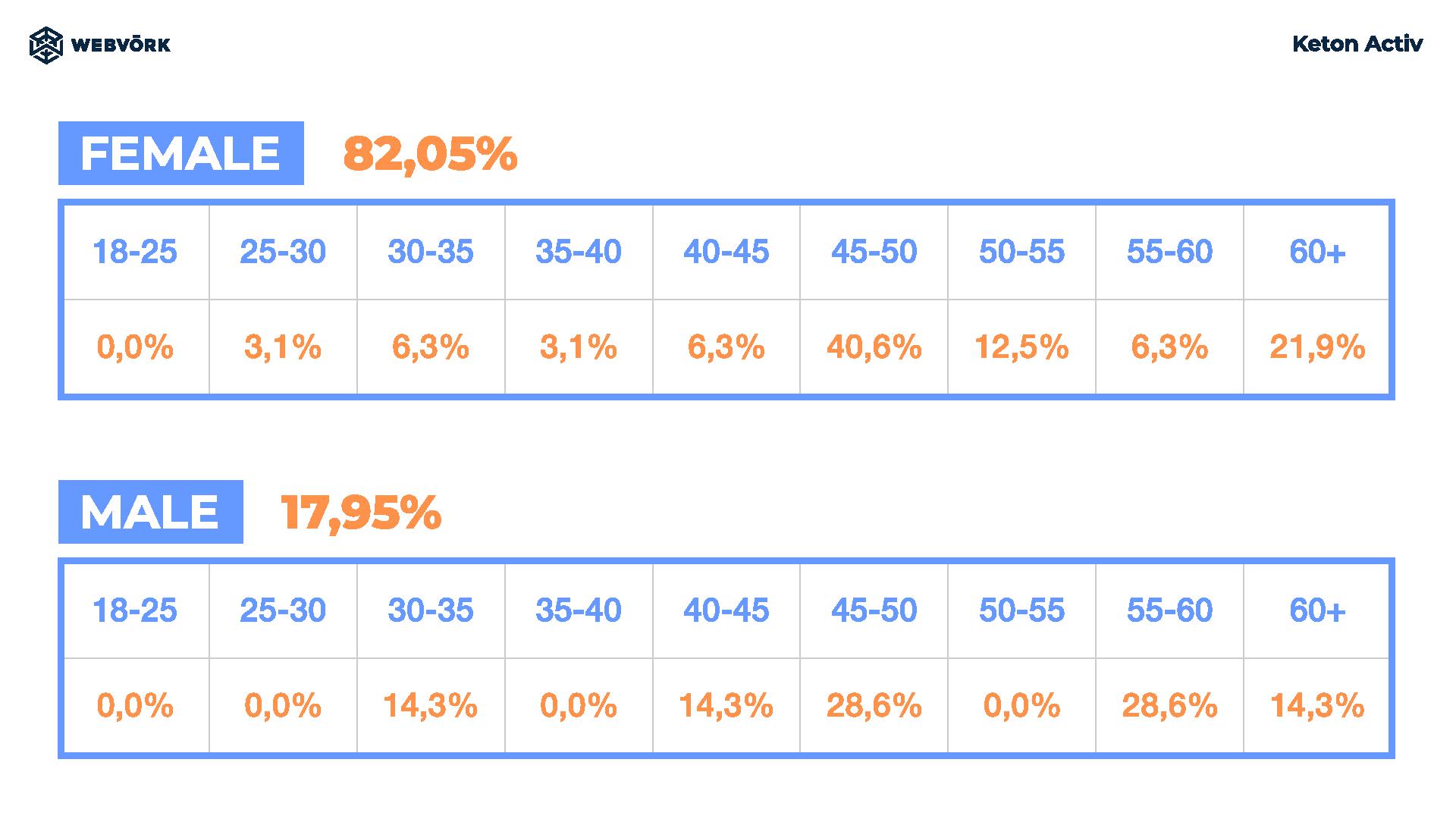Select male 45-50 value 28,6%
Image resolution: width=1456 pixels, height=819 pixels.
(x=874, y=706)
